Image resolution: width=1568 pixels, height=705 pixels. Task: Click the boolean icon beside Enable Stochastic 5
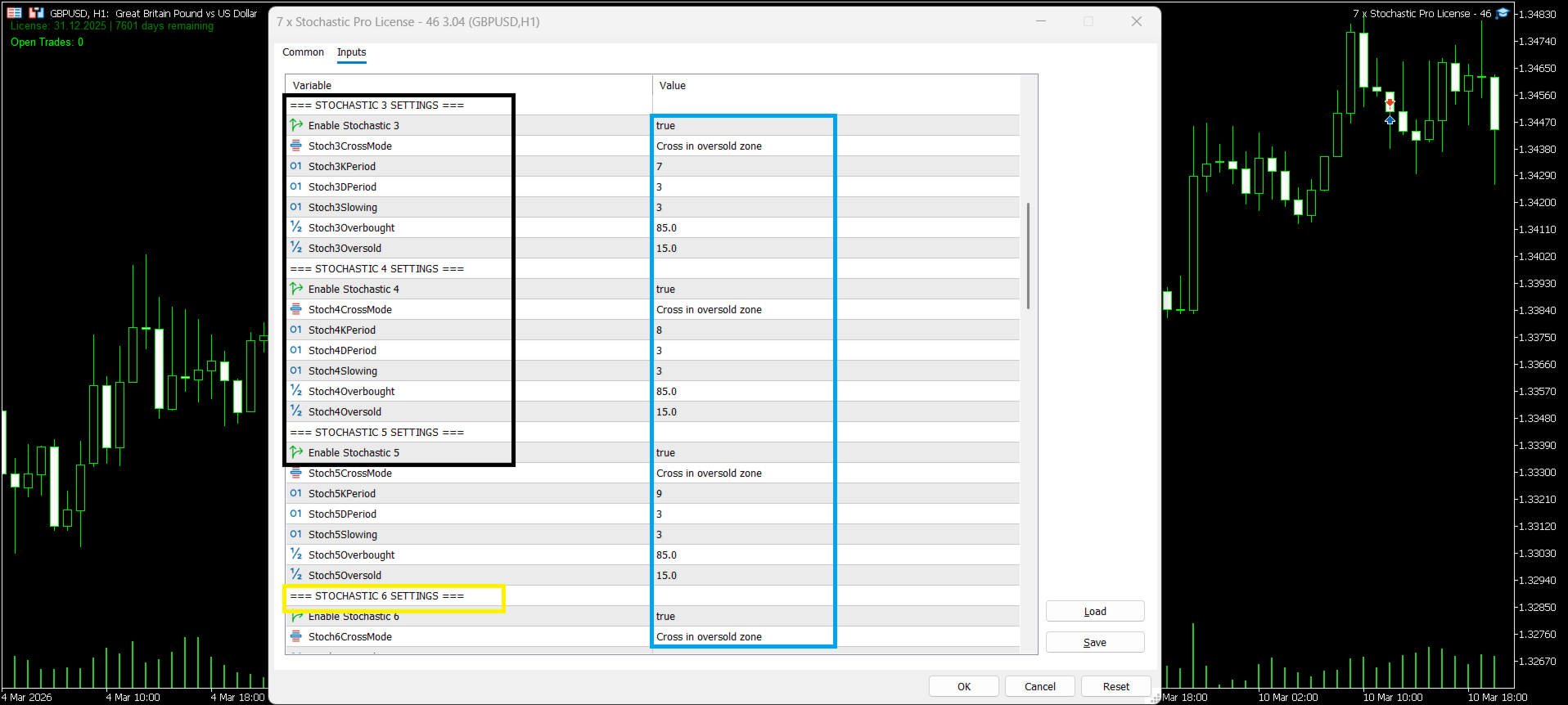tap(296, 452)
